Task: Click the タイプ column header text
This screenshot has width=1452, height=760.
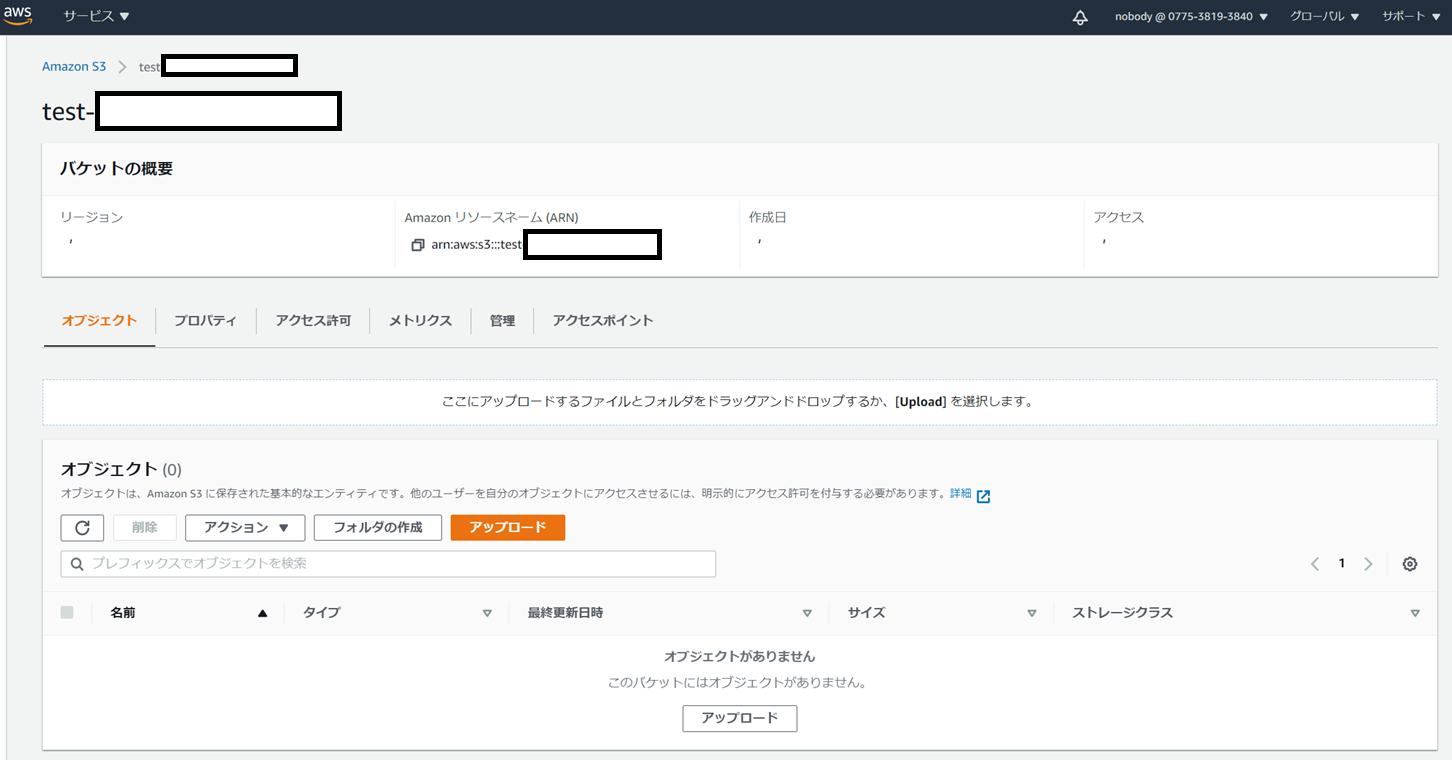Action: coord(322,613)
